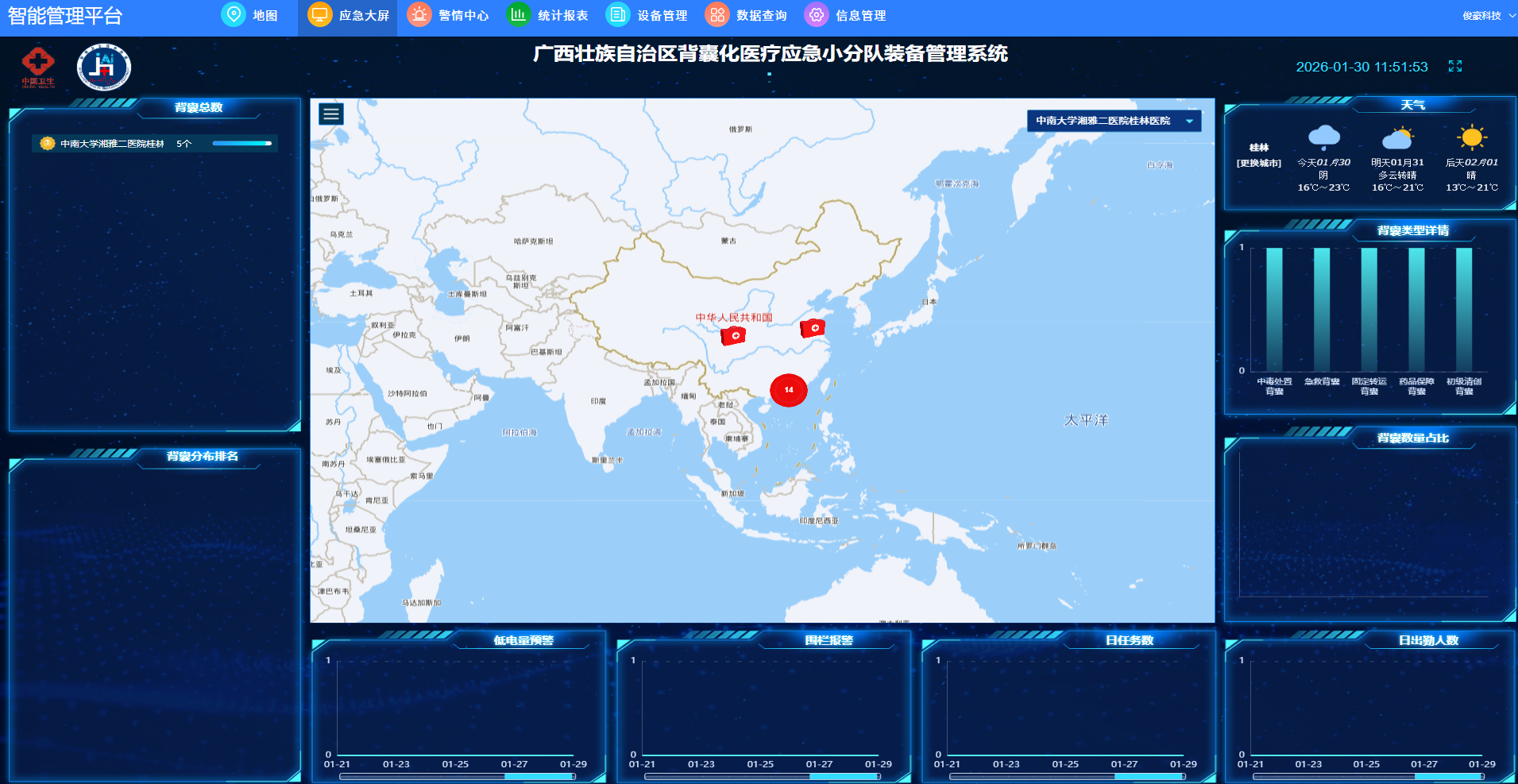Viewport: 1518px width, 784px height.
Task: Click the red cross 中国卫生 logo
Action: 37,67
